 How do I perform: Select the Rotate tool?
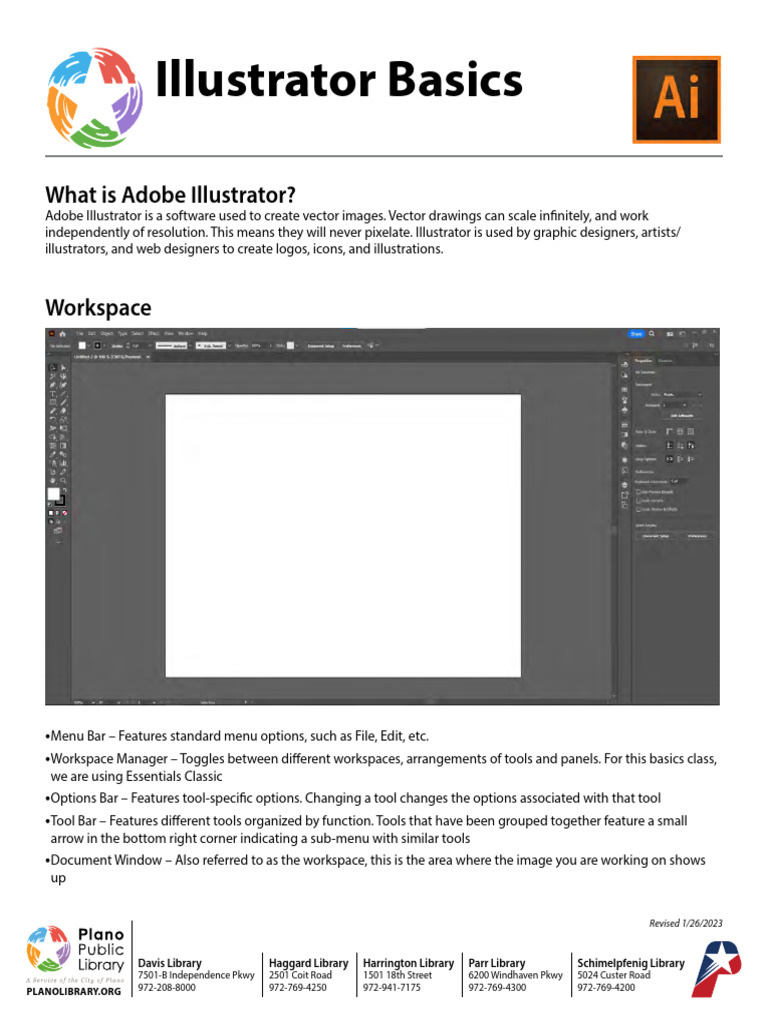click(53, 419)
